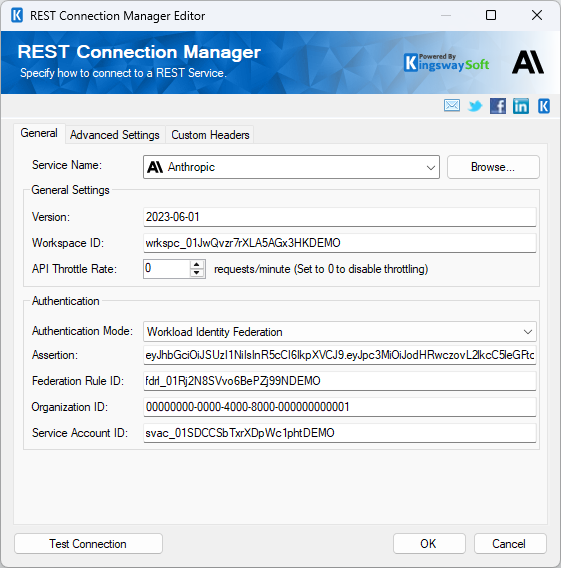This screenshot has width=561, height=568.
Task: Close the REST Connection Manager Editor window
Action: click(x=537, y=15)
